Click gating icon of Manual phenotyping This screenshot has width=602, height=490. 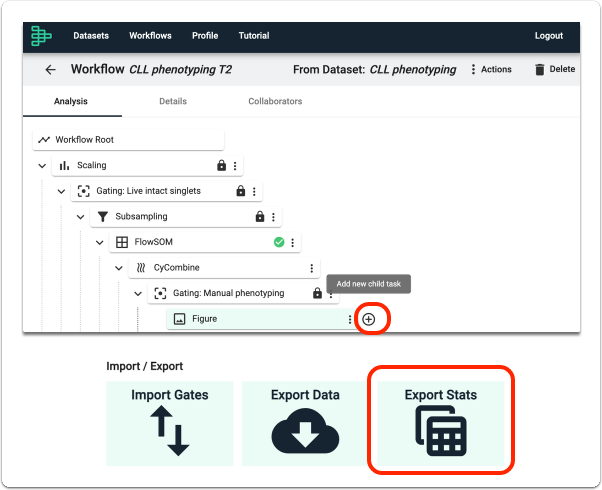pos(160,293)
